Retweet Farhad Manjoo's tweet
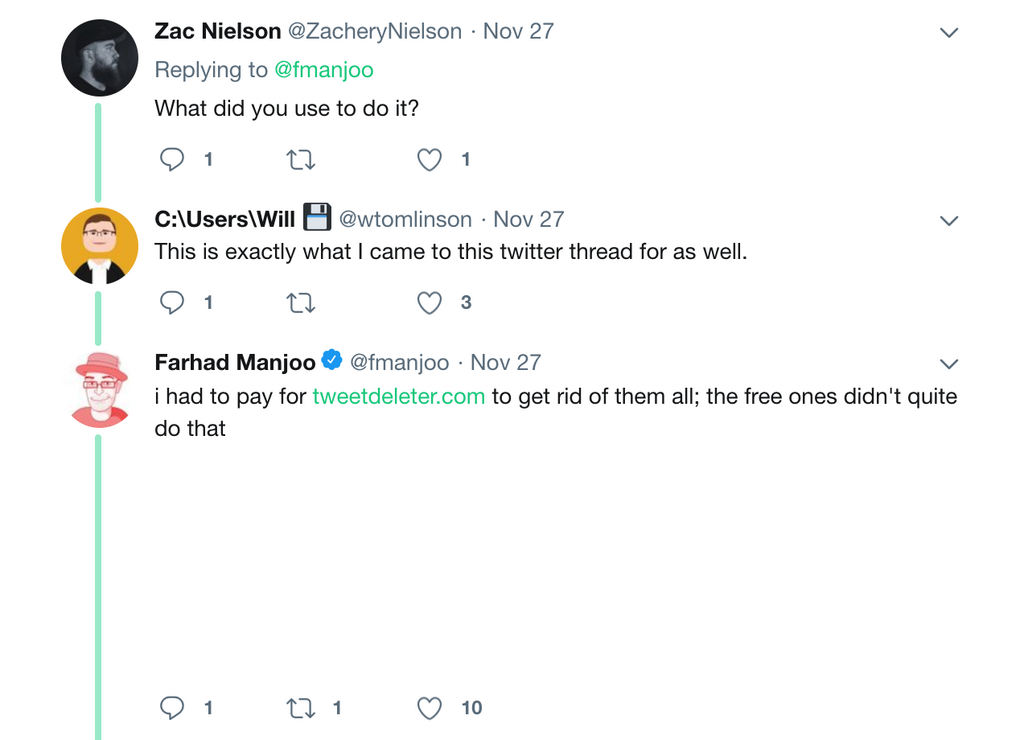This screenshot has height=740, width=1024. click(x=301, y=708)
